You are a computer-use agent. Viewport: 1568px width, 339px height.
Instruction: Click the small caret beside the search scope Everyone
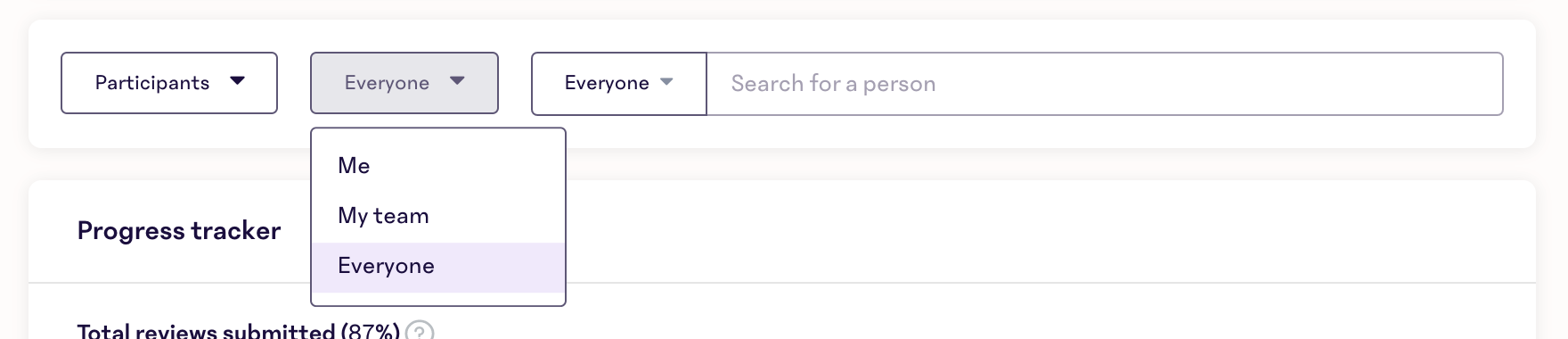[x=666, y=82]
